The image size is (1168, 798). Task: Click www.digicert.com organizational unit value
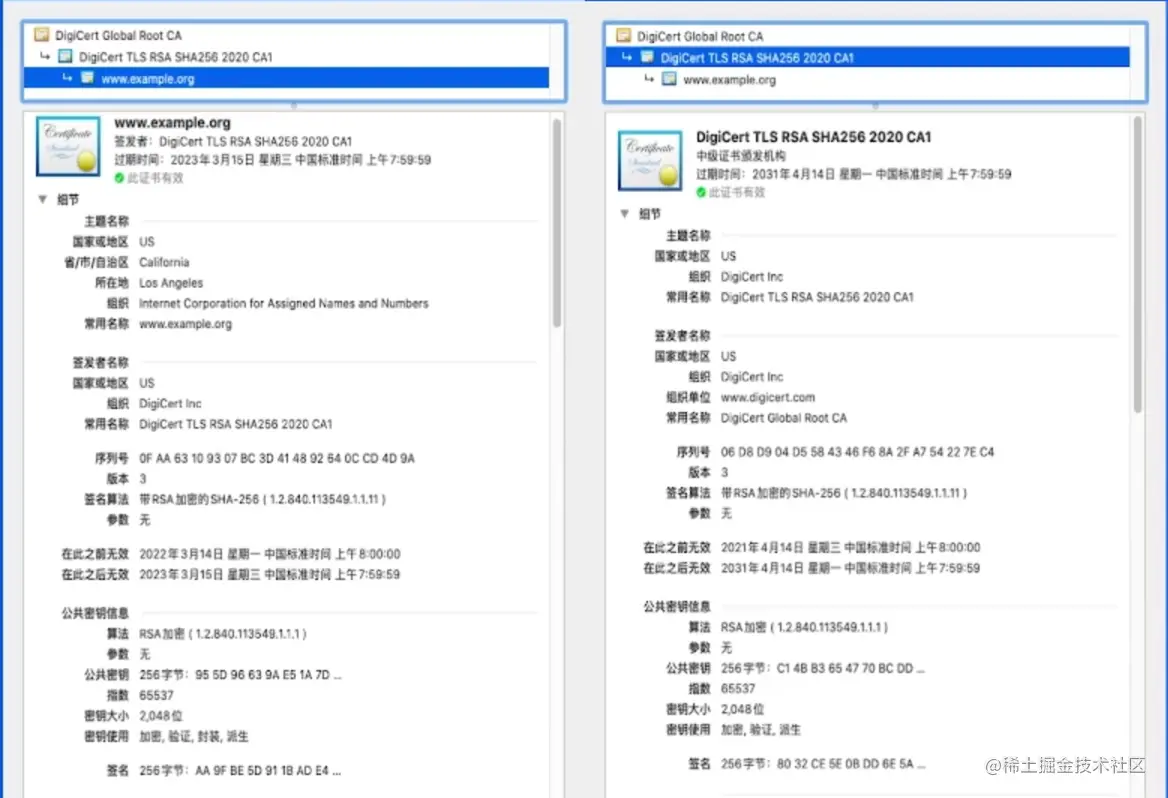point(767,397)
